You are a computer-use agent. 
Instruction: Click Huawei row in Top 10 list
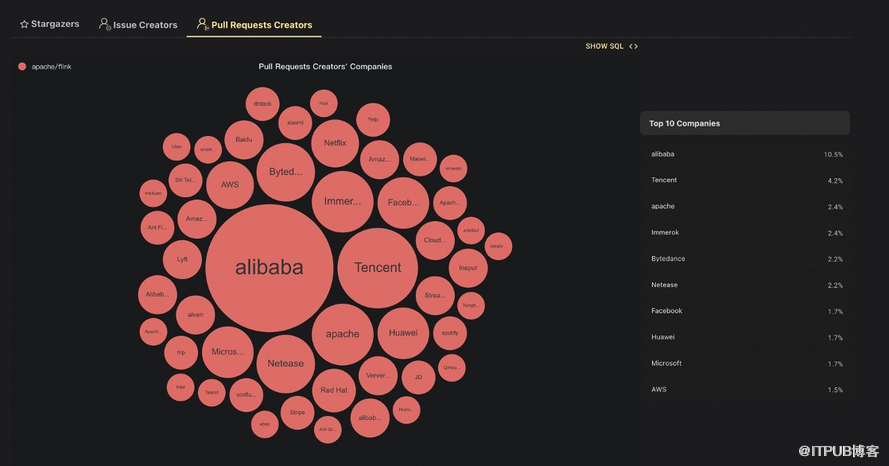[x=745, y=337]
